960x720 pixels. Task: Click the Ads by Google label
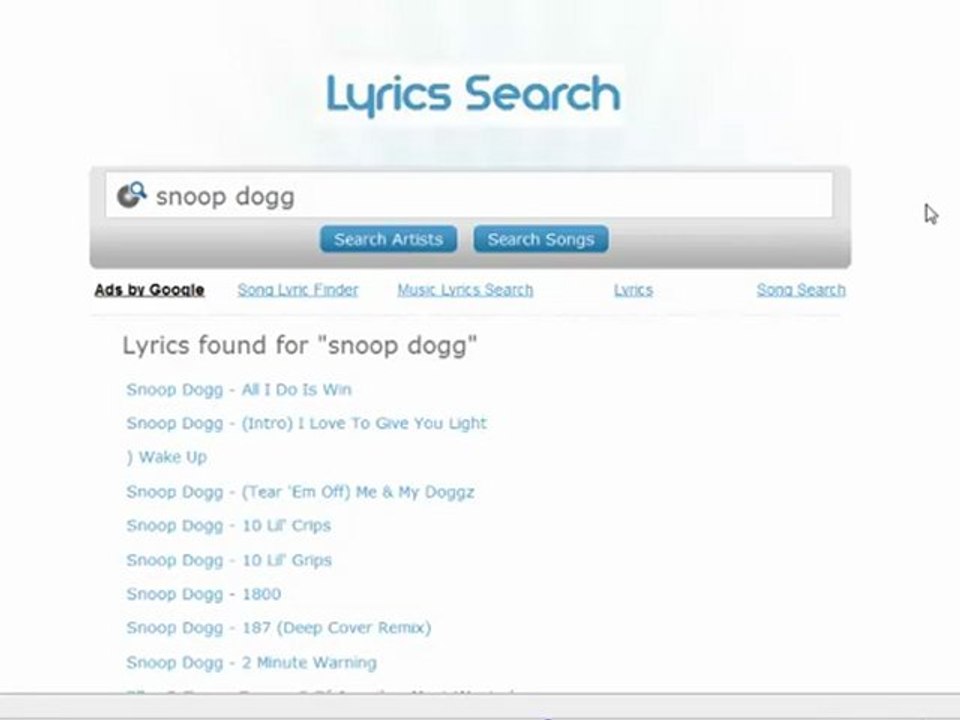pos(149,290)
